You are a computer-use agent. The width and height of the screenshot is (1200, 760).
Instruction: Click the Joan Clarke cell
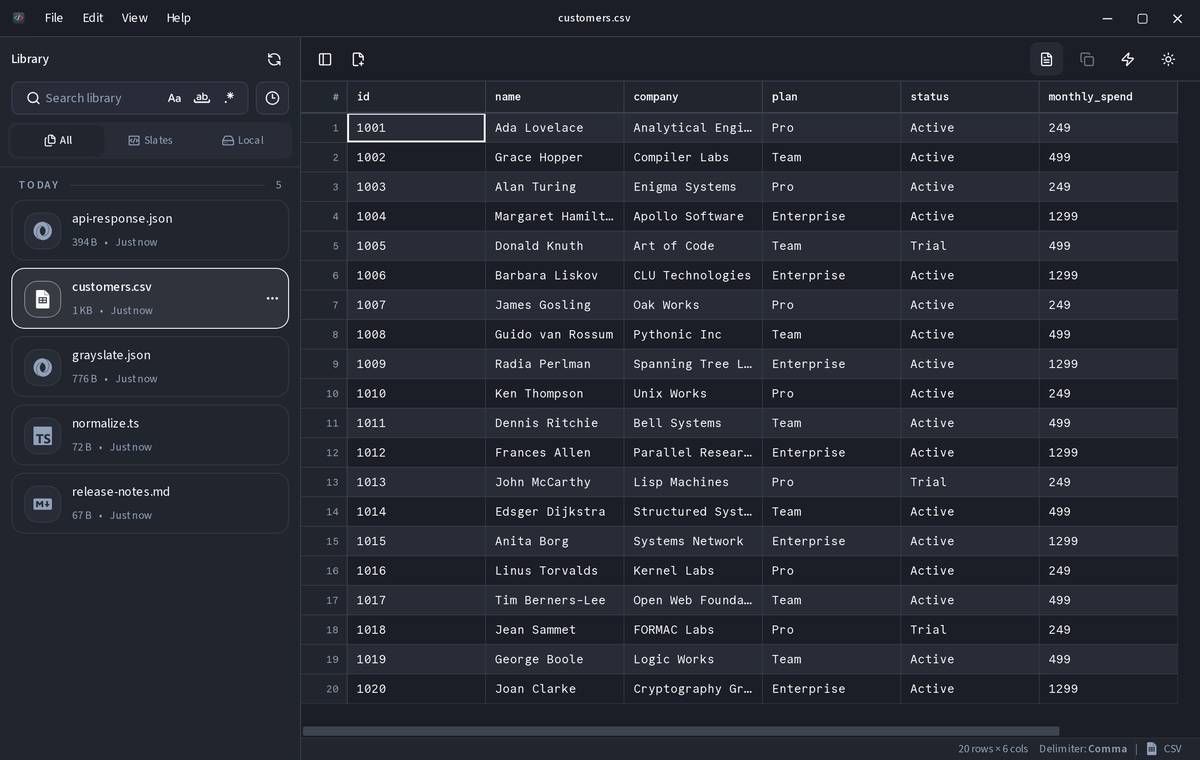tap(555, 688)
